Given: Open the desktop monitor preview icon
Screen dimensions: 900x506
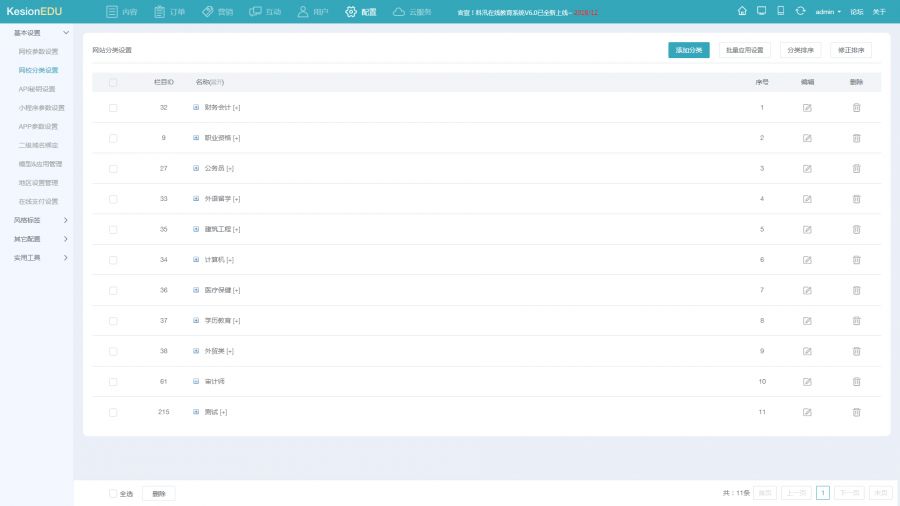Looking at the screenshot, I should (761, 11).
